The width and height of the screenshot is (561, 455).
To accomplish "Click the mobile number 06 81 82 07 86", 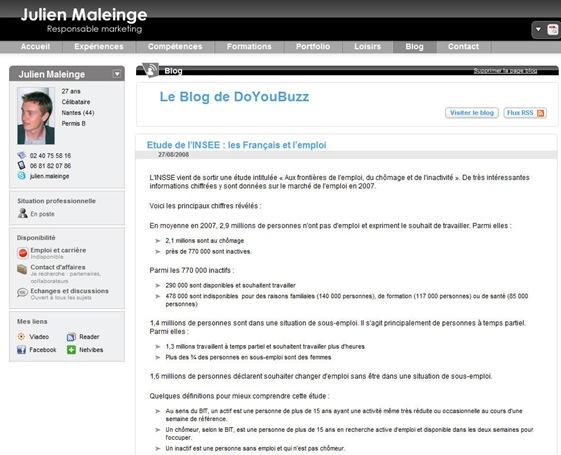I will [50, 166].
